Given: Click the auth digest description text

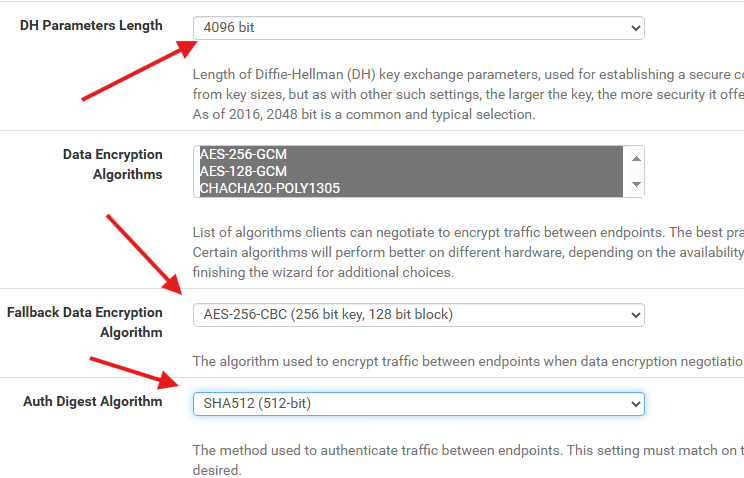Looking at the screenshot, I should click(x=468, y=460).
